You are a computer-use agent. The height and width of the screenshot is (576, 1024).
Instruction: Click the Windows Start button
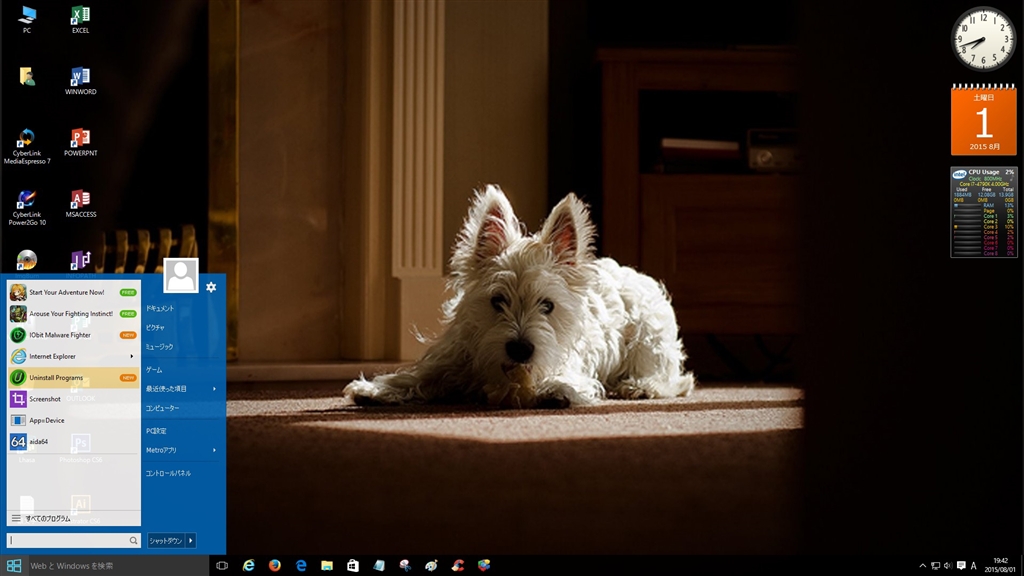point(14,566)
